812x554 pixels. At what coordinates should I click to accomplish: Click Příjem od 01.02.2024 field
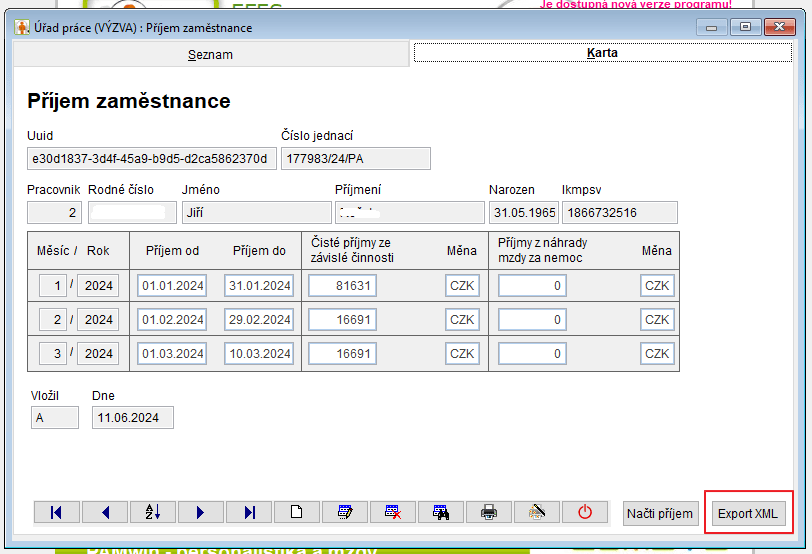pos(172,319)
